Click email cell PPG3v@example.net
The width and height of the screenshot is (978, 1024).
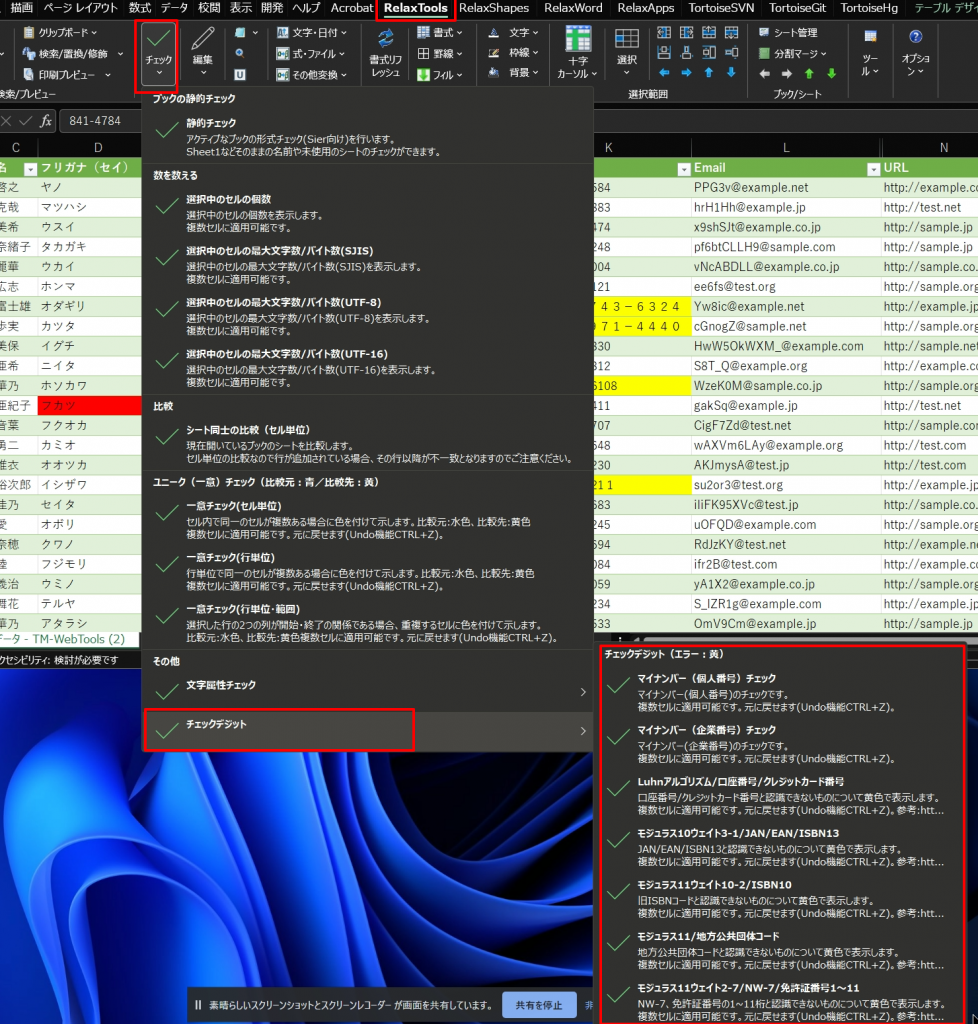click(786, 187)
